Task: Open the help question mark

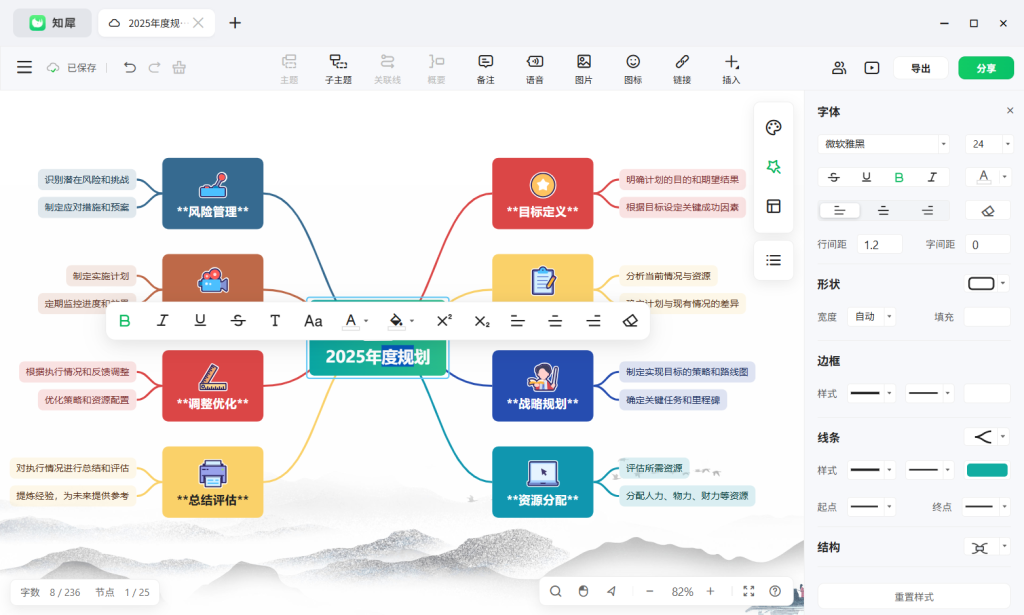Action: [x=775, y=591]
